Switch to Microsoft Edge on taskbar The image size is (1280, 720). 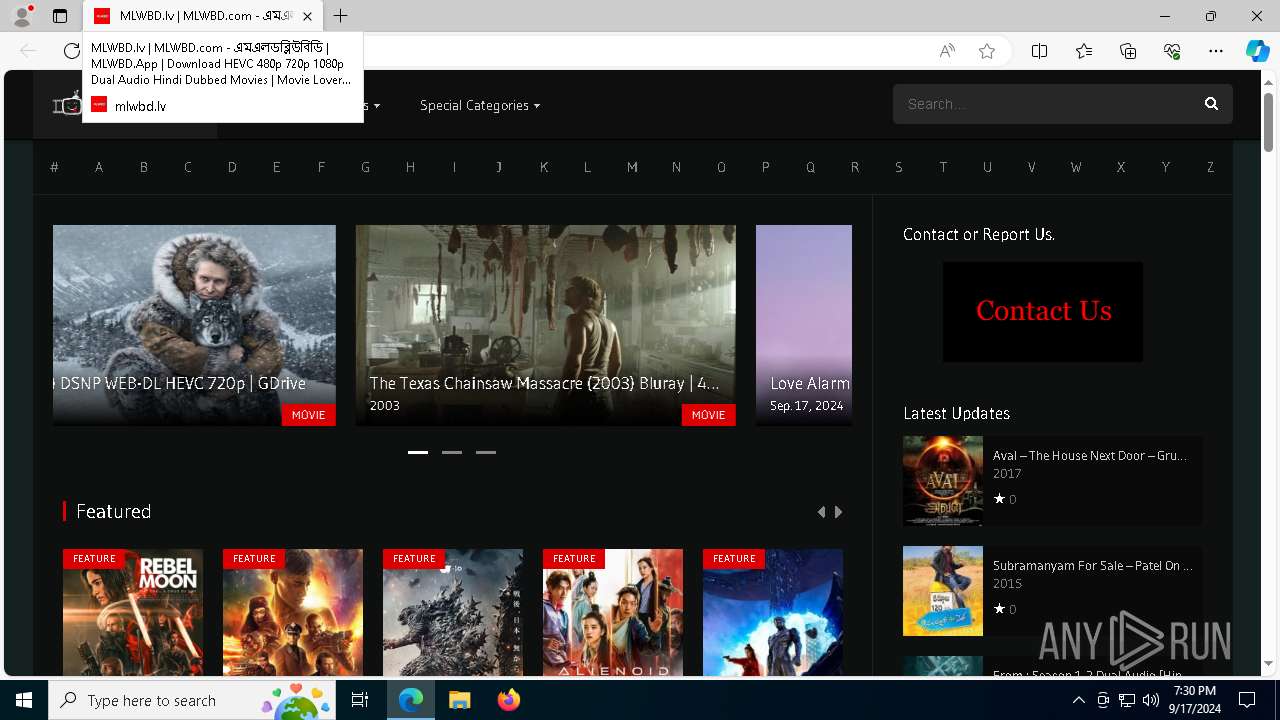(411, 700)
